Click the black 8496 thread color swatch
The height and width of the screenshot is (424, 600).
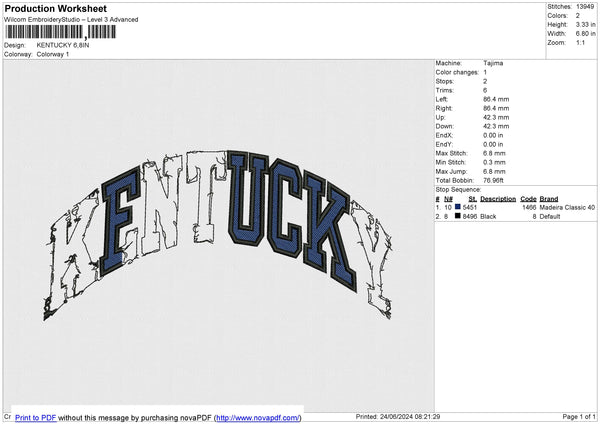458,216
